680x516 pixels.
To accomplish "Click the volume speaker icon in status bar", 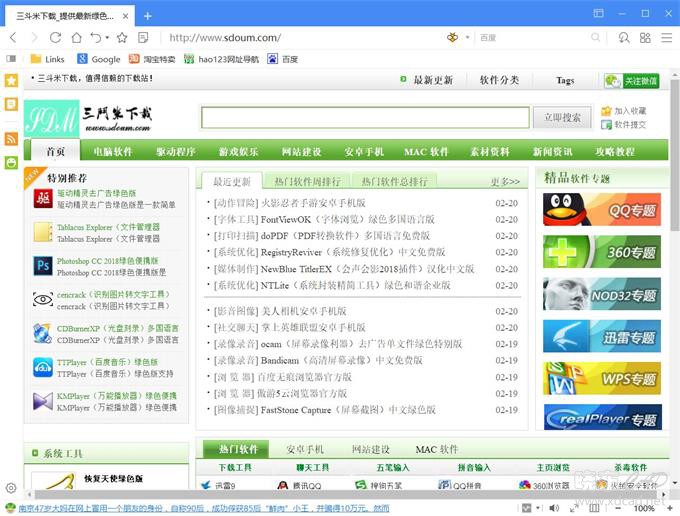I will point(554,508).
